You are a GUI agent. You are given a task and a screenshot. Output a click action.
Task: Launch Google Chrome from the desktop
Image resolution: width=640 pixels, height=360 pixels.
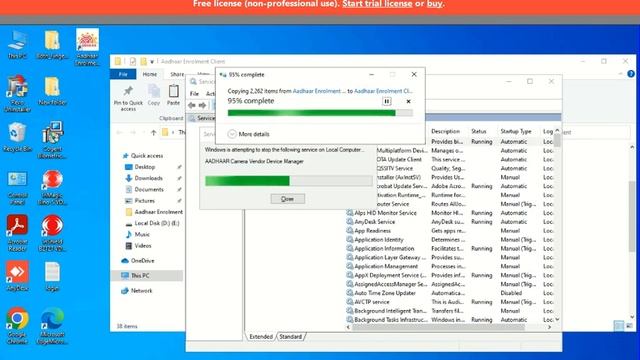pos(17,326)
